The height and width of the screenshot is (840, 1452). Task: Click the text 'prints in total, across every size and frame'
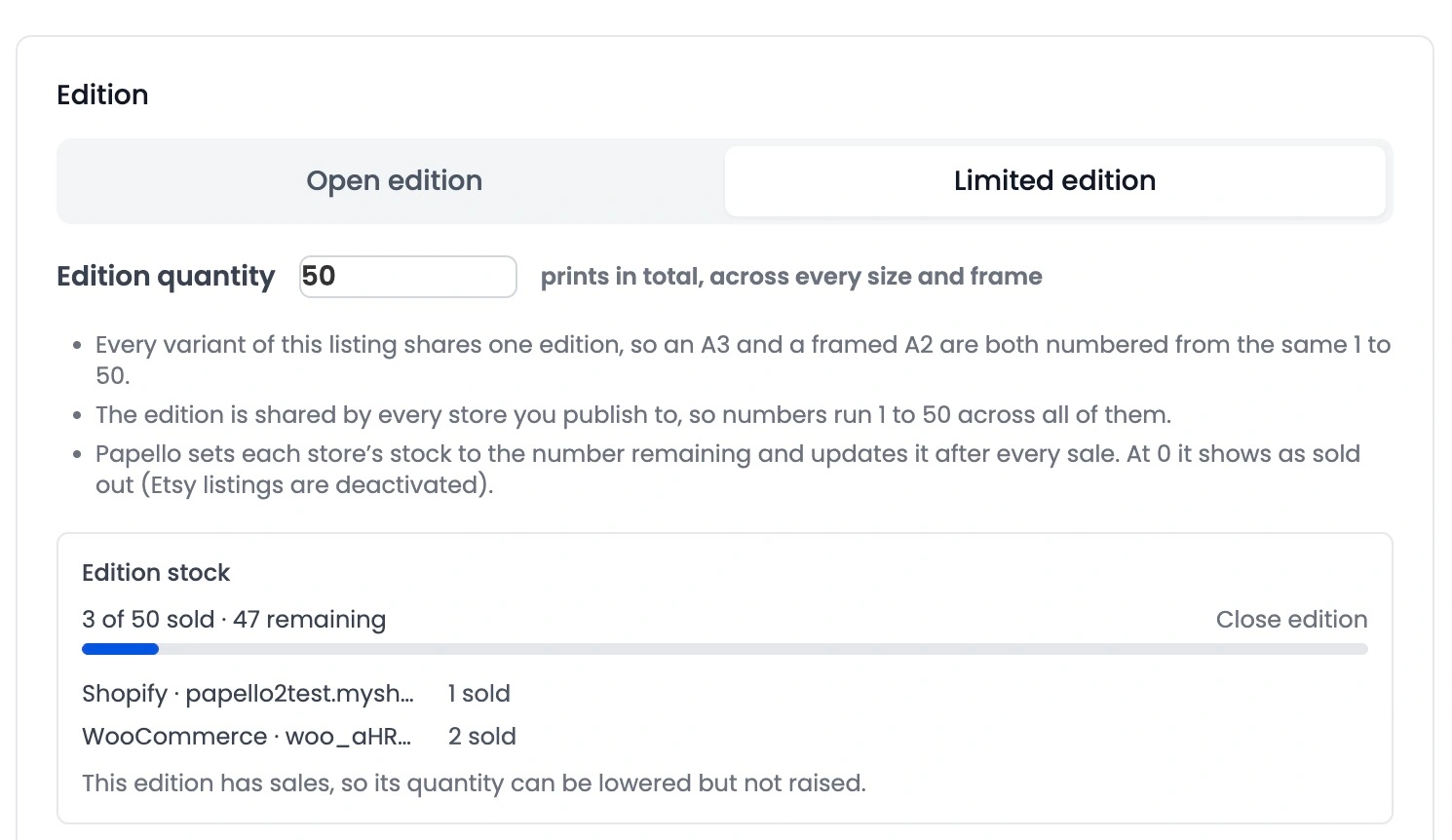(791, 277)
